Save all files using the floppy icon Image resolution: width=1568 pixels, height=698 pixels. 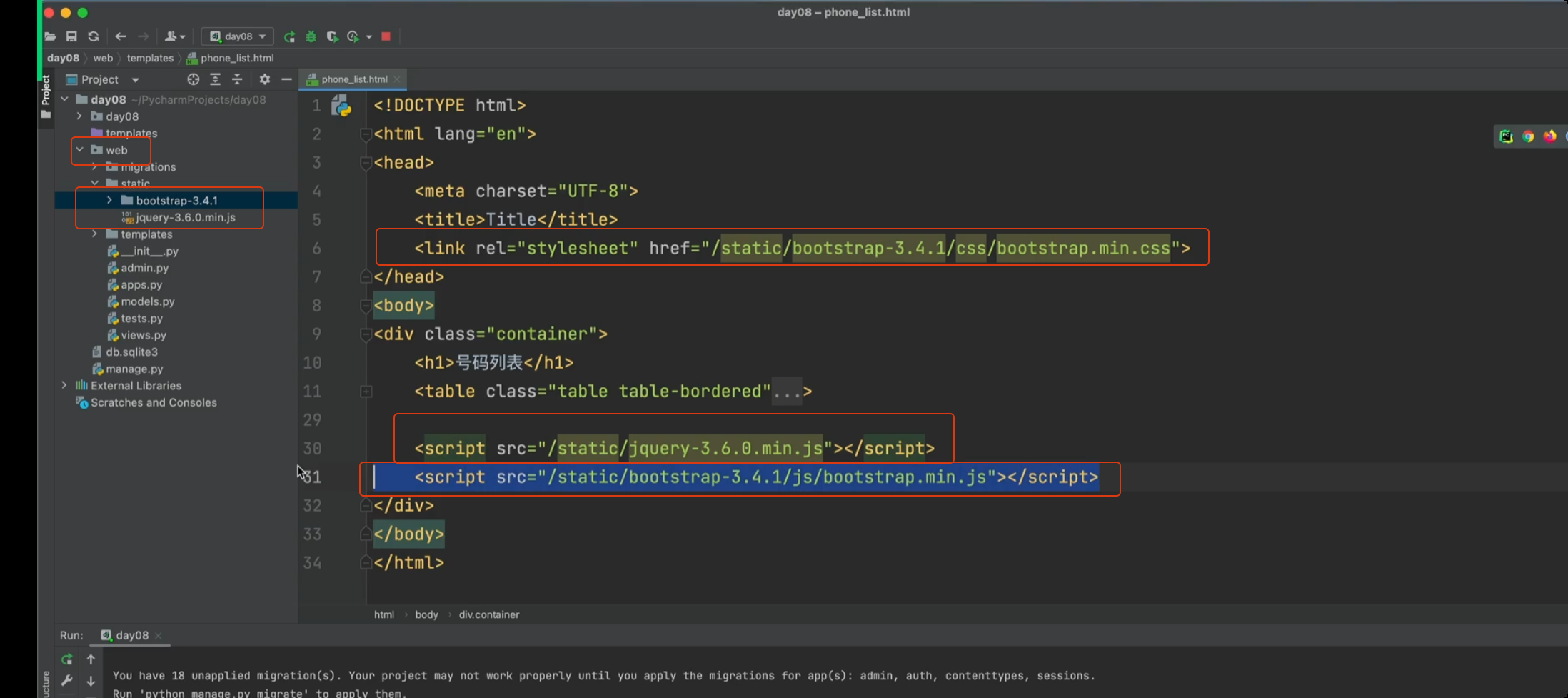click(71, 36)
